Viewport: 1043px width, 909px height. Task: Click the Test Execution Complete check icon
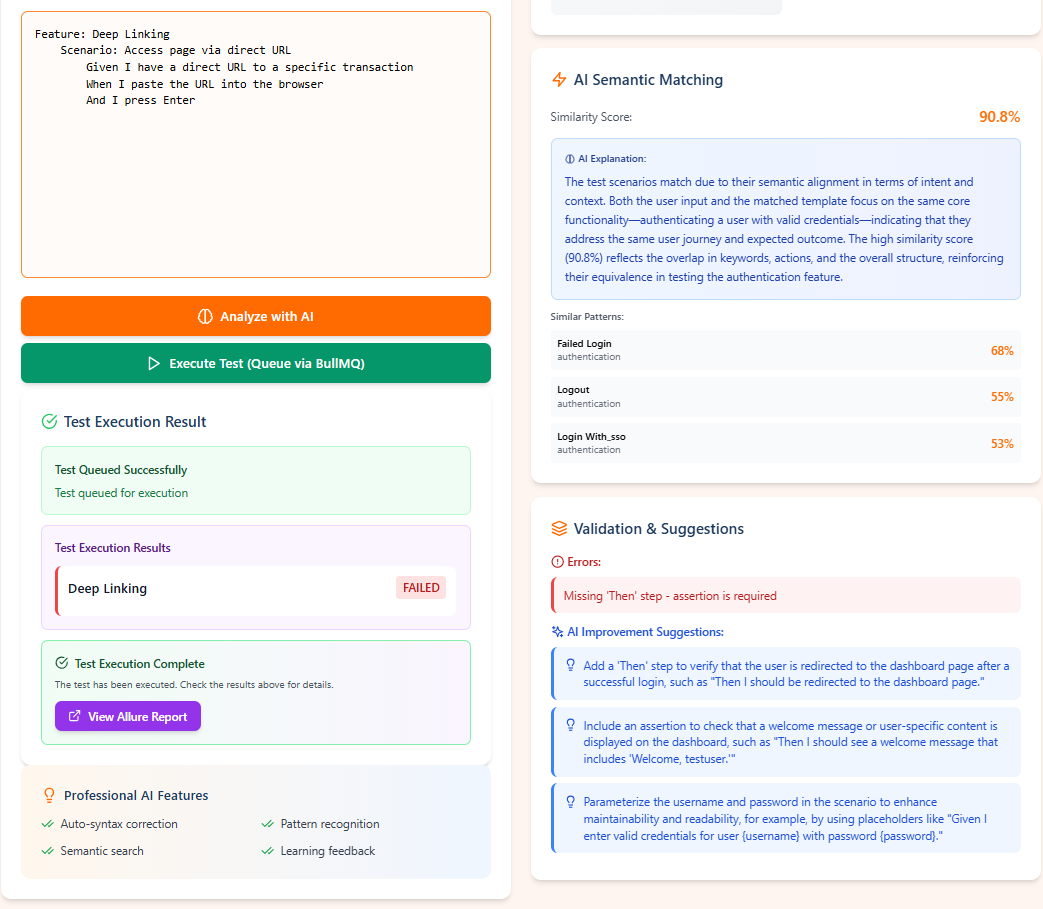[x=62, y=663]
